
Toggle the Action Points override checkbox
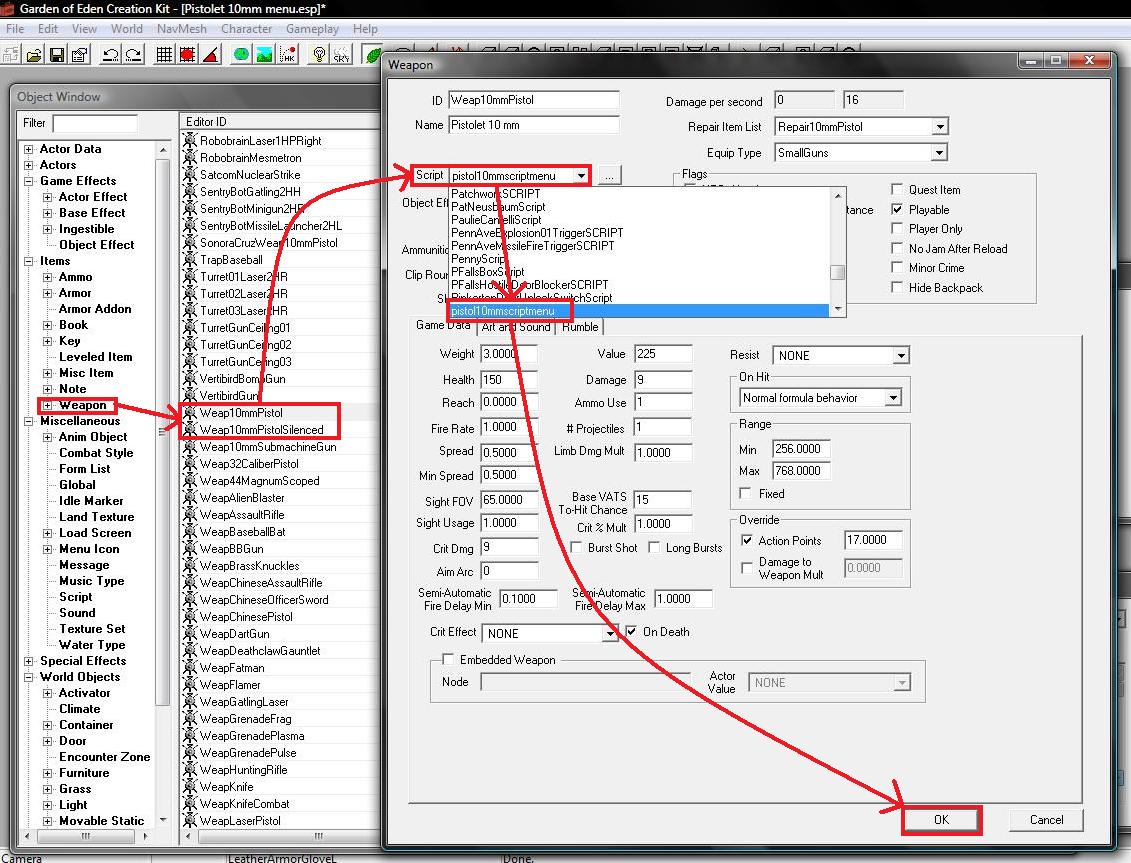[x=747, y=540]
